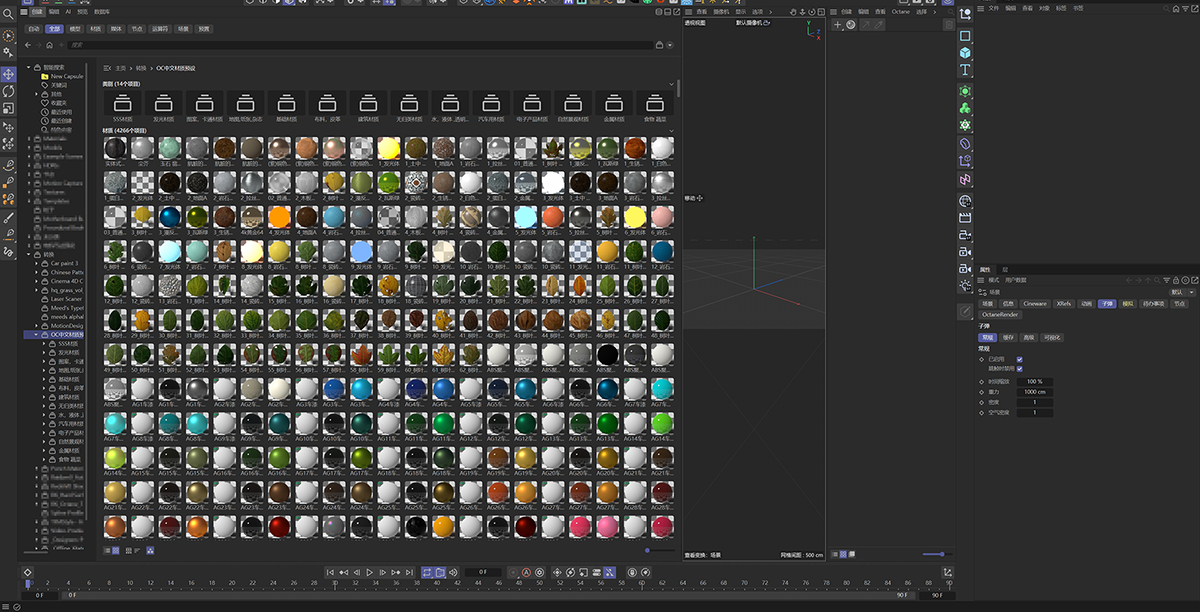
Task: Switch to the 材质 filter tab
Action: pyautogui.click(x=95, y=29)
